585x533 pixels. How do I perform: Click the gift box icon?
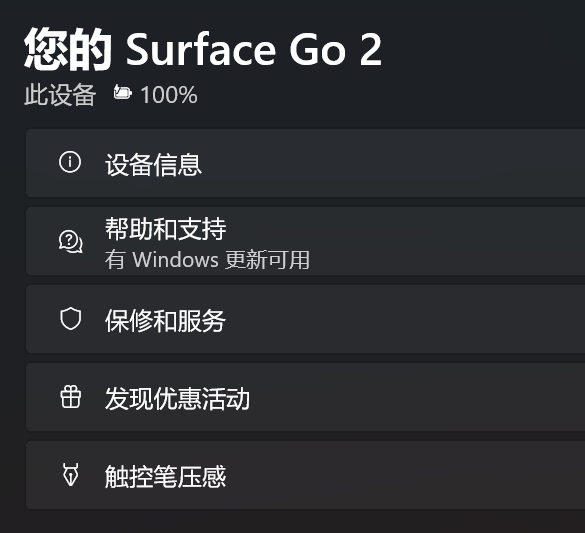click(x=71, y=397)
